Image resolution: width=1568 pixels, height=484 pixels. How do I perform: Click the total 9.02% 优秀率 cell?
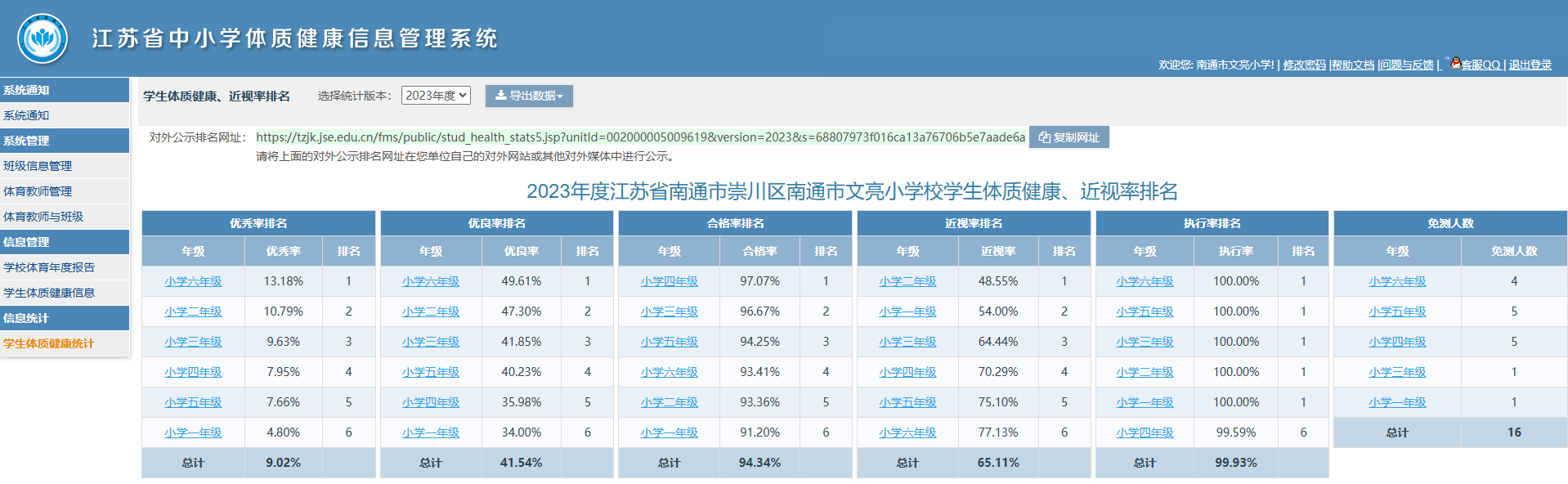coord(283,463)
